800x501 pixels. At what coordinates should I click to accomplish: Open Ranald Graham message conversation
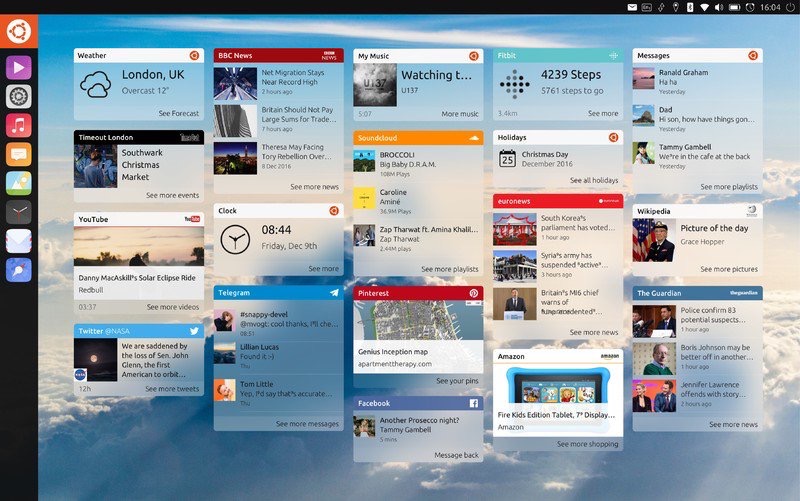697,82
